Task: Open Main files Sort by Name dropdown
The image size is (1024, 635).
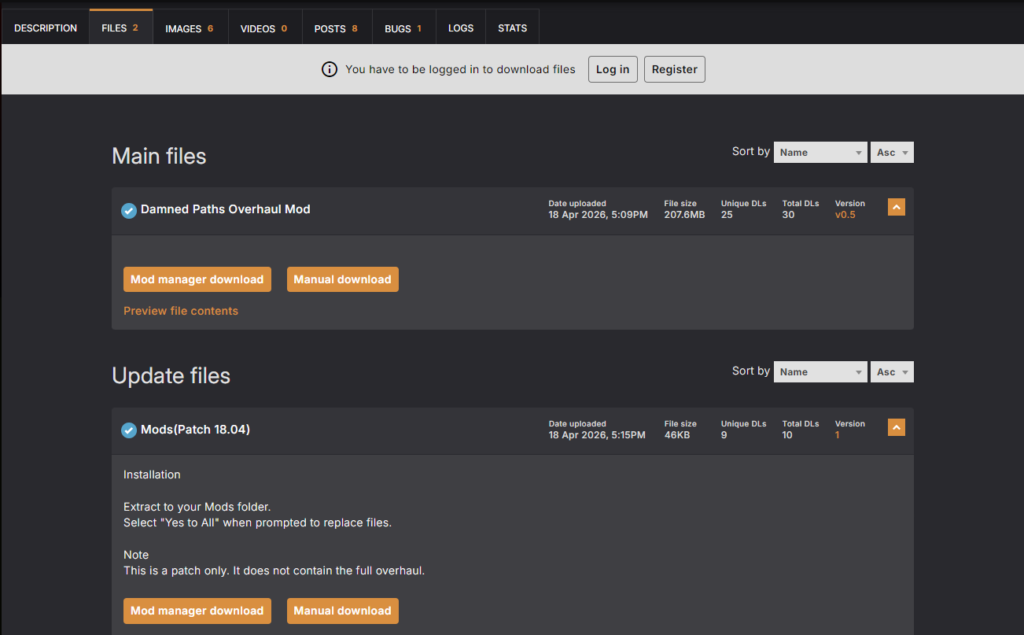Action: 820,152
